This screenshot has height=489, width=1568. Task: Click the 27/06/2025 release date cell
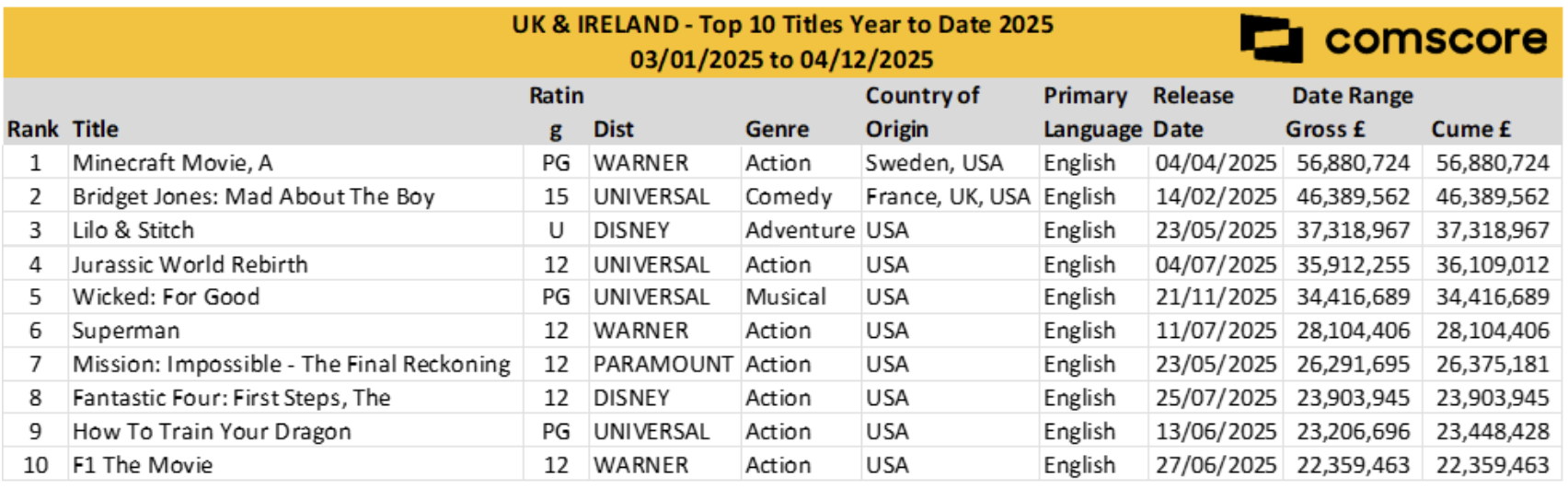pyautogui.click(x=1216, y=465)
